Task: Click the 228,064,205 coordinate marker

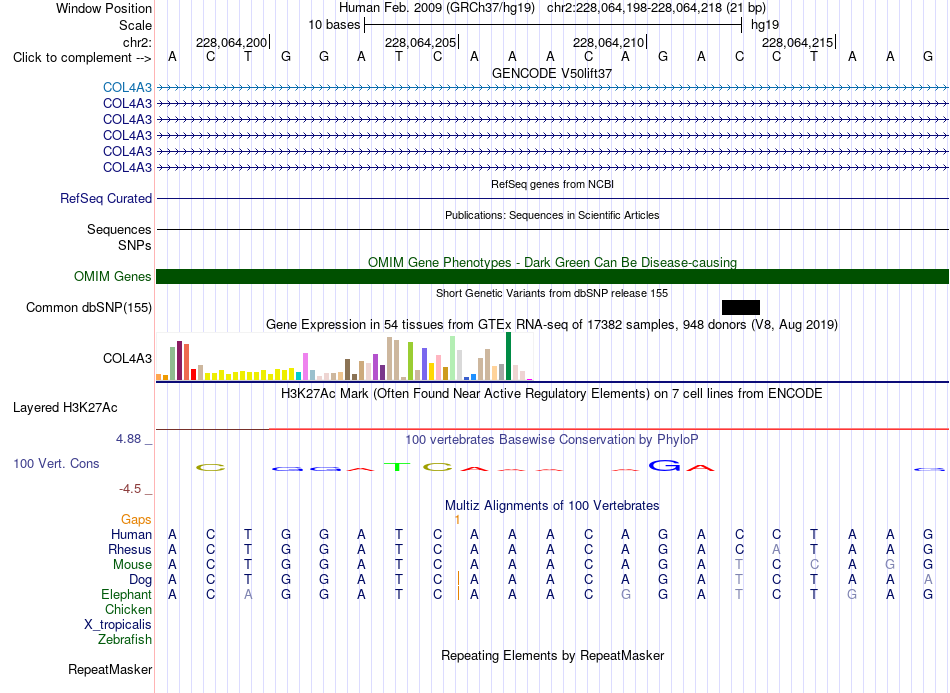Action: (422, 42)
